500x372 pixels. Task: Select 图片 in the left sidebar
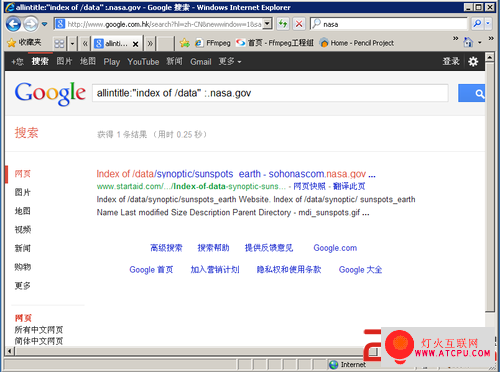click(23, 192)
